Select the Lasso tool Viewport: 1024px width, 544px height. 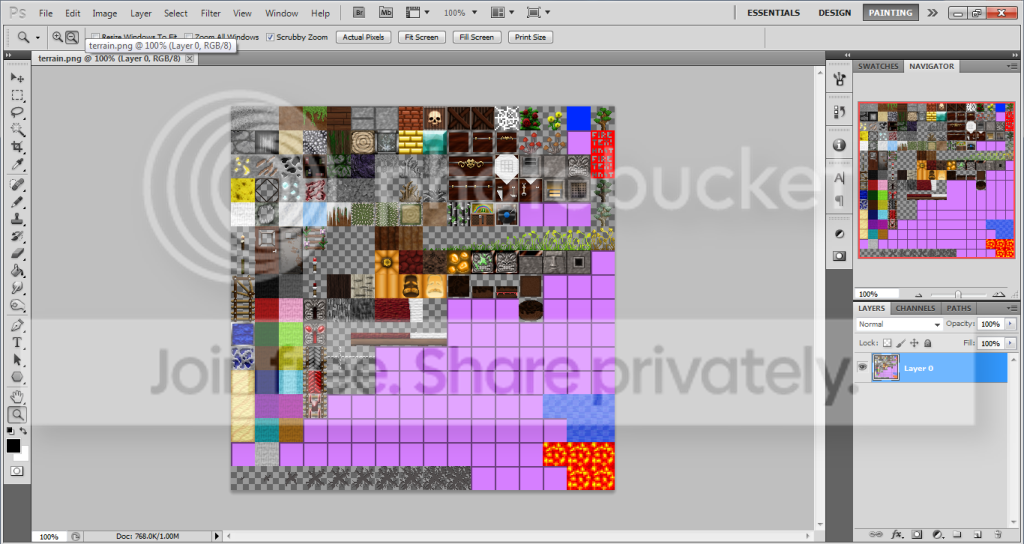[x=17, y=112]
